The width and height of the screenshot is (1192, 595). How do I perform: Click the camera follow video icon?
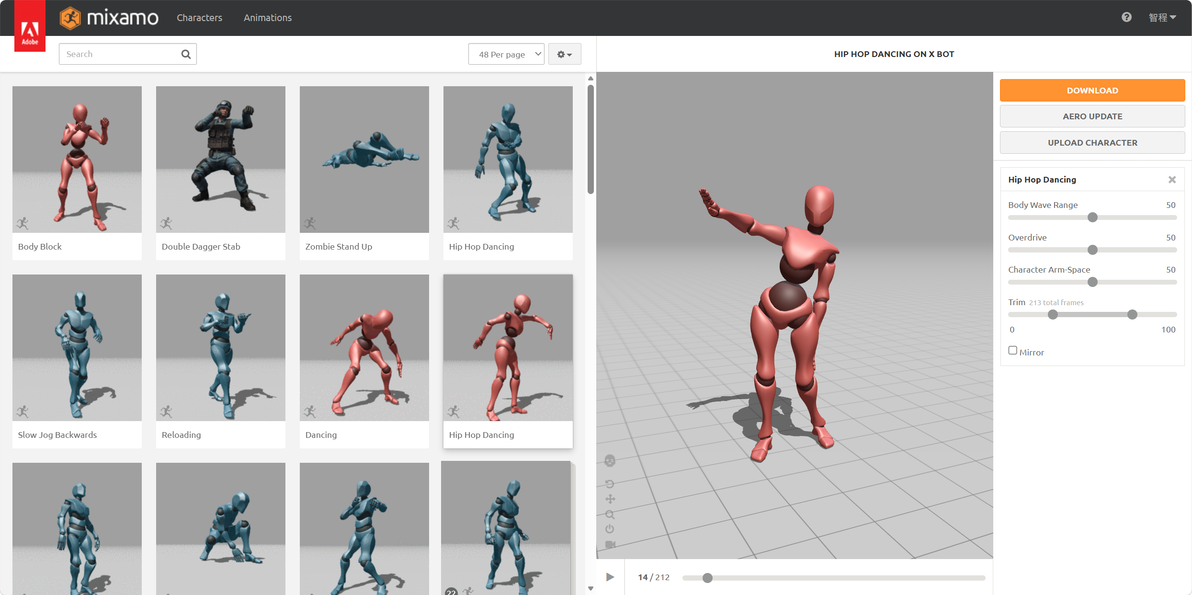610,544
